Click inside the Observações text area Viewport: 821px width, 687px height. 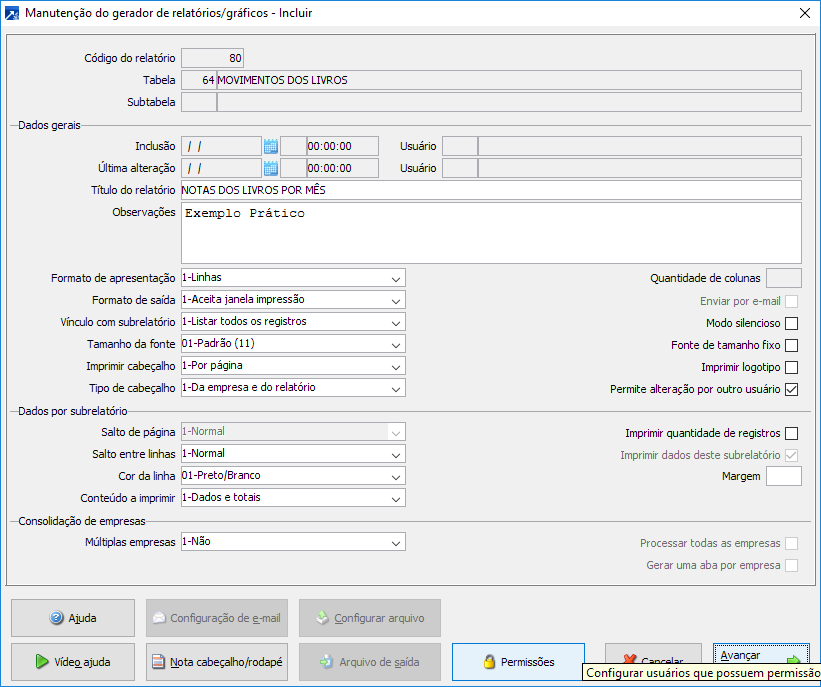point(490,233)
